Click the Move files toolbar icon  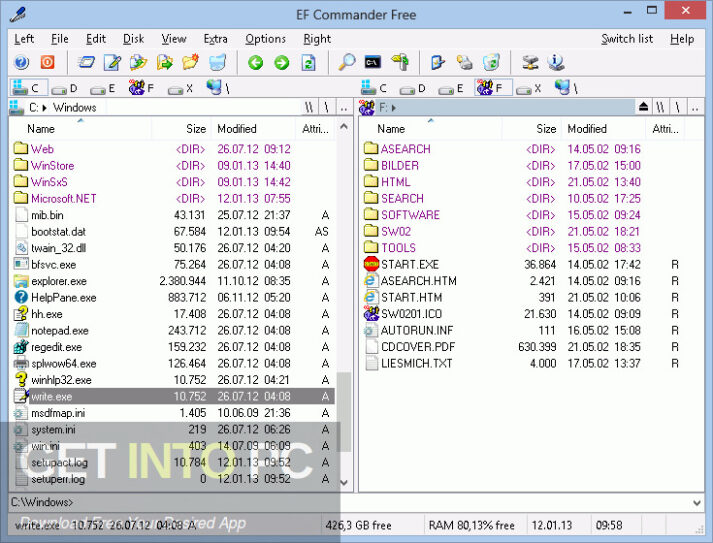pyautogui.click(x=165, y=62)
